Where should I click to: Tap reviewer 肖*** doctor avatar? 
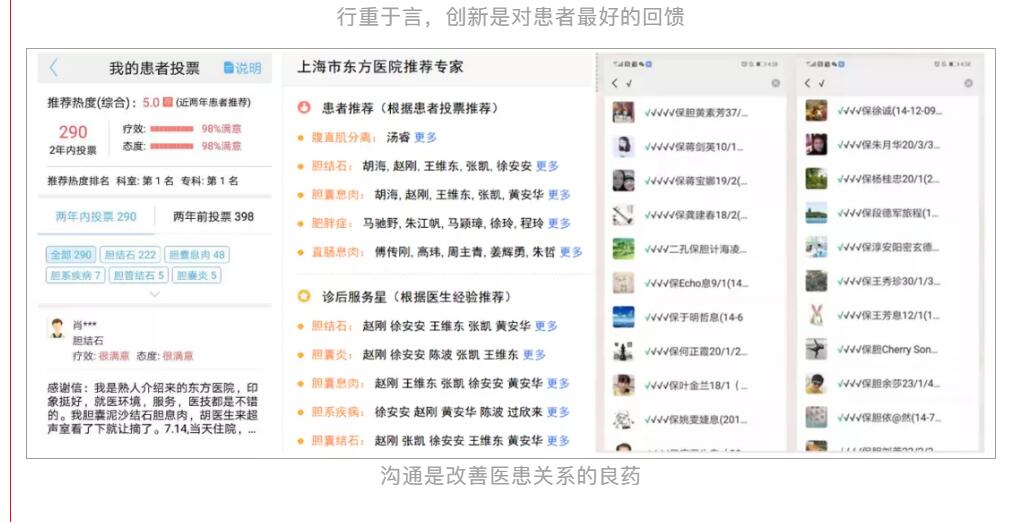tap(57, 328)
